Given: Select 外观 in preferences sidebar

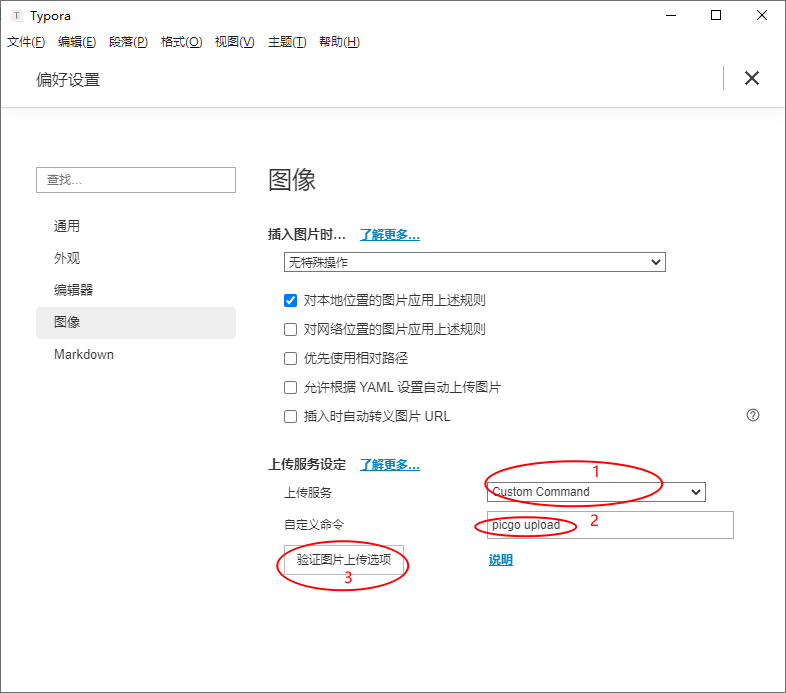Looking at the screenshot, I should click(x=136, y=258).
